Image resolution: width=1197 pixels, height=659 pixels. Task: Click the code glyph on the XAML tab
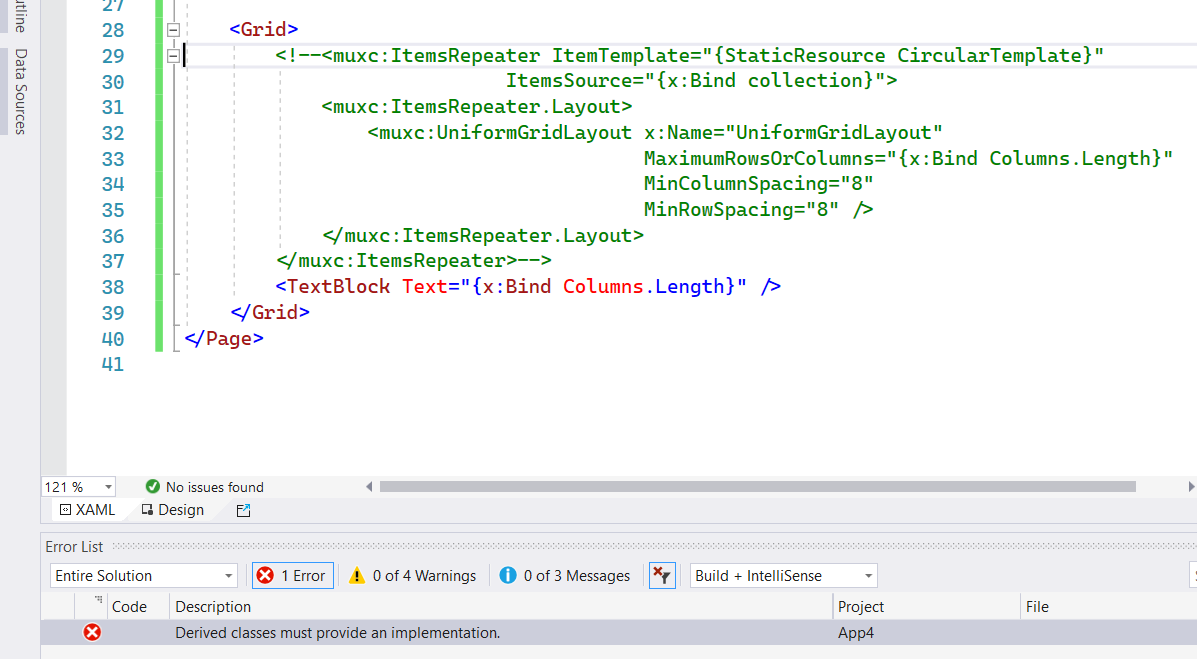(67, 509)
